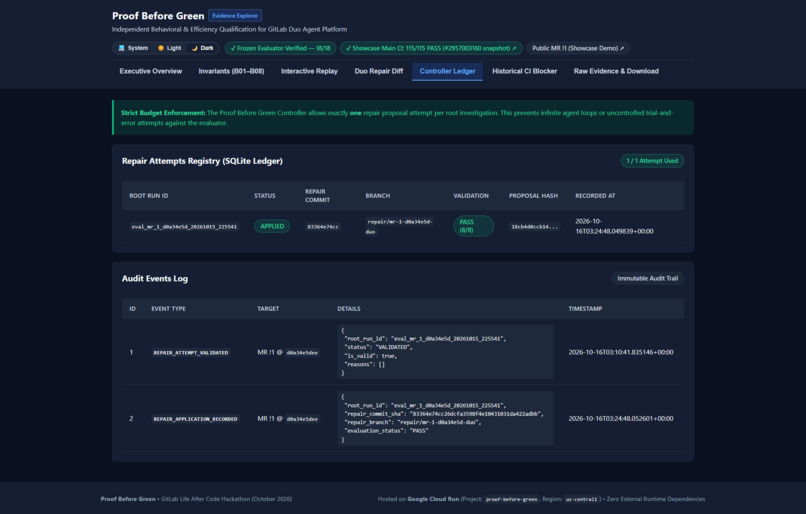Image resolution: width=806 pixels, height=514 pixels.
Task: Click timestamp 2026-10-16T03:10:41.835146+00:00
Action: pyautogui.click(x=620, y=352)
